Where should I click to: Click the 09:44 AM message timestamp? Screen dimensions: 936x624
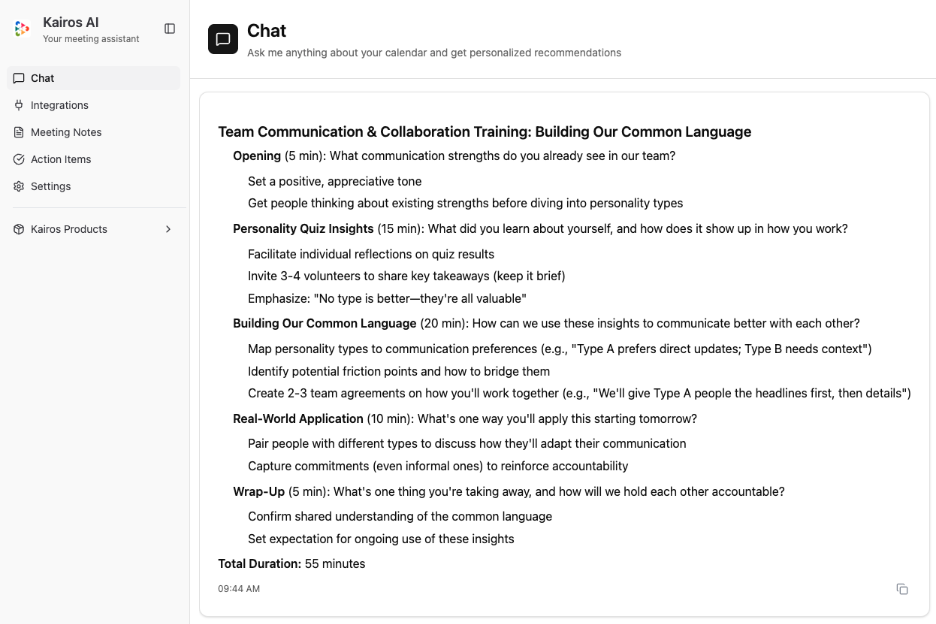point(239,589)
